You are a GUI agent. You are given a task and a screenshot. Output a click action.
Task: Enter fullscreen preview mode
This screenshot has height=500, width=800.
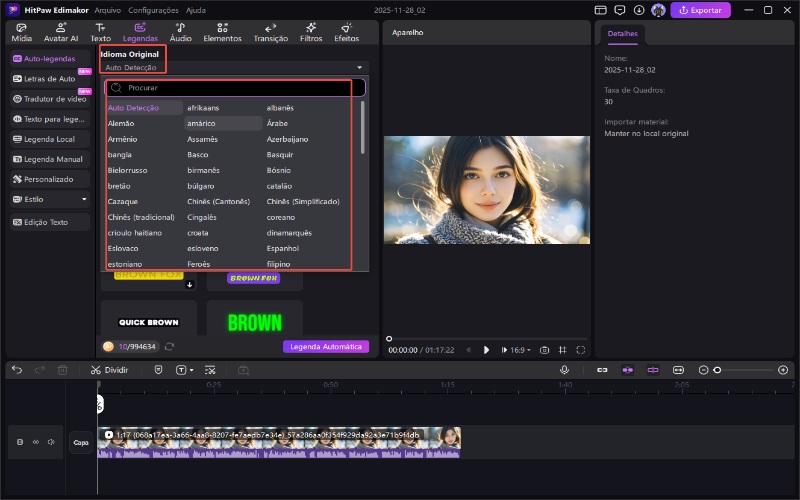click(581, 350)
